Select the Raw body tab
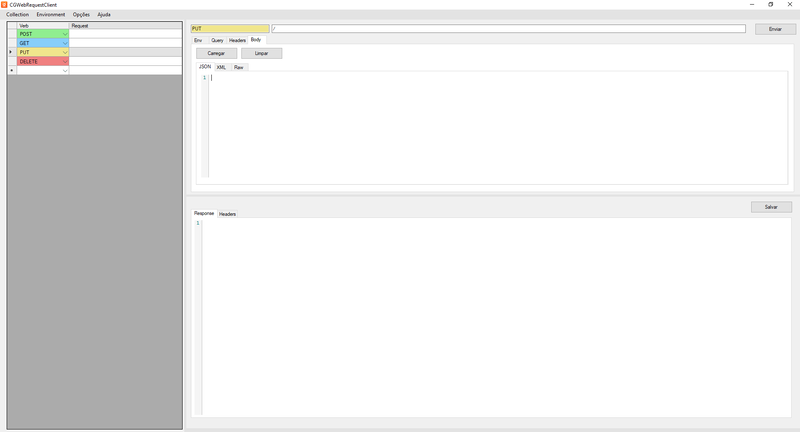 (239, 67)
